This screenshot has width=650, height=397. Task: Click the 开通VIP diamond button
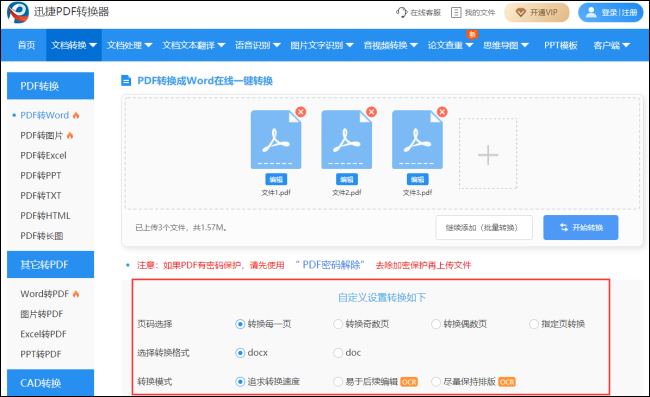[x=536, y=12]
